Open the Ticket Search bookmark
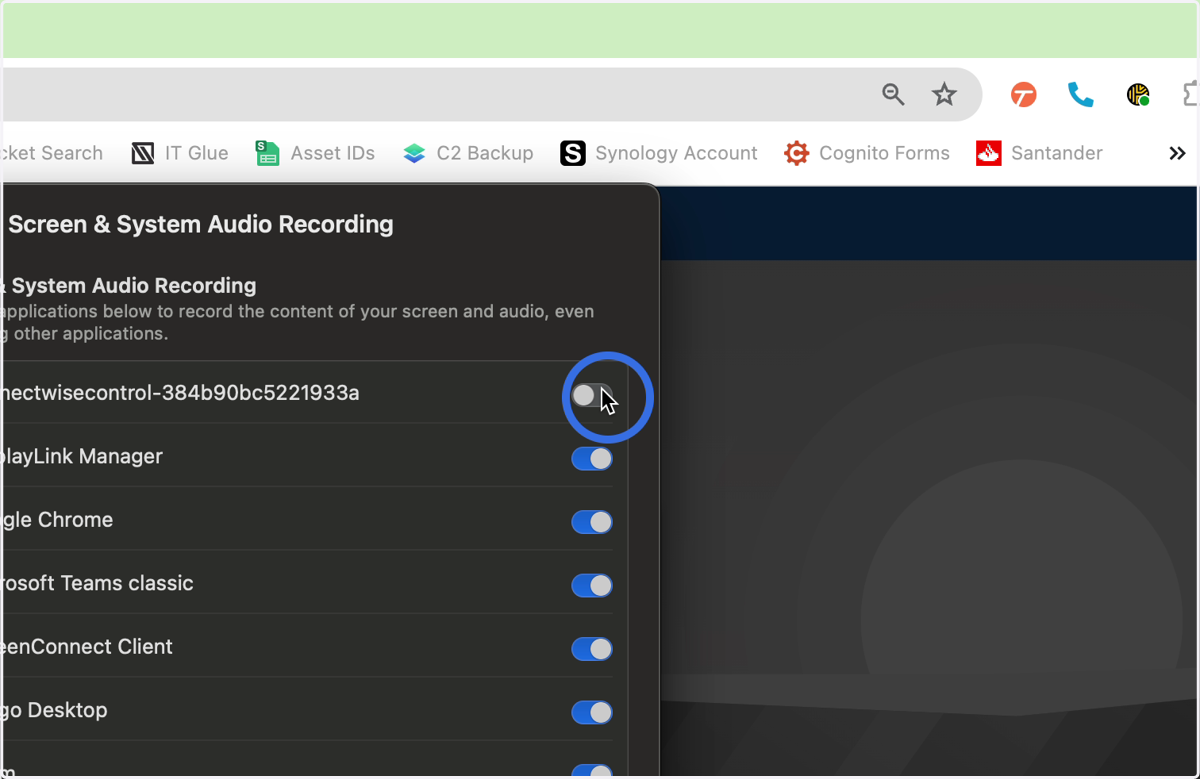 pyautogui.click(x=52, y=153)
